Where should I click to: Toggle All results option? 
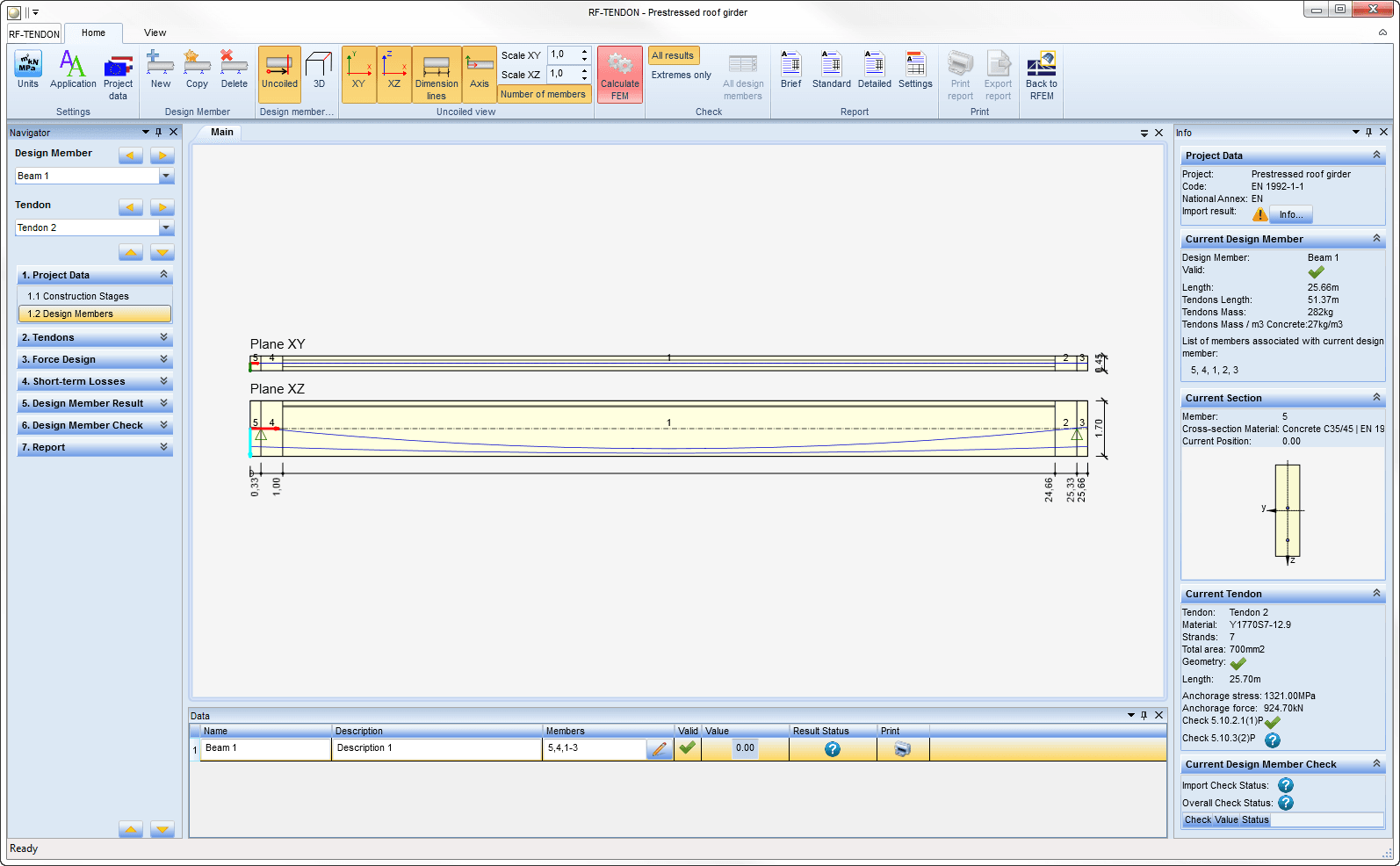(673, 55)
